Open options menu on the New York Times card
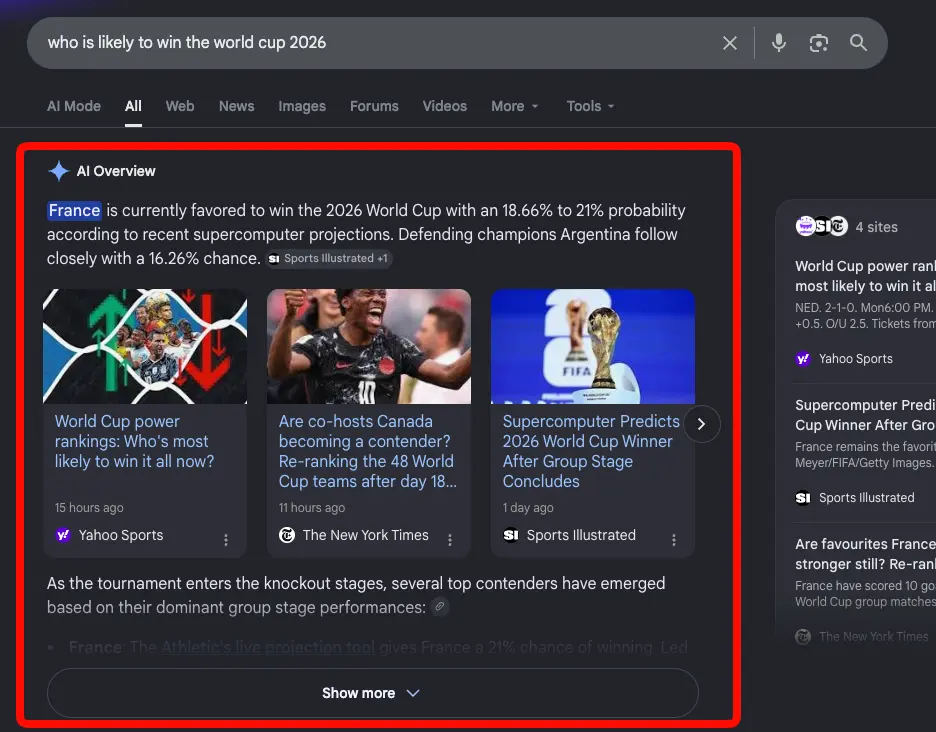The width and height of the screenshot is (936, 732). point(449,540)
